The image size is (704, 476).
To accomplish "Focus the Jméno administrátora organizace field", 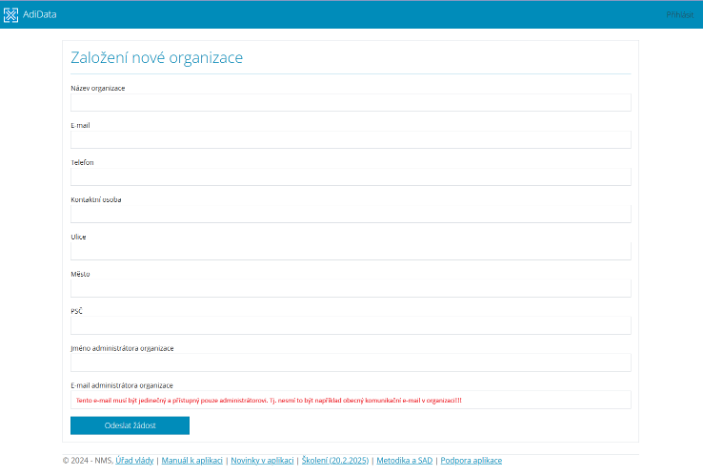I will tap(351, 363).
